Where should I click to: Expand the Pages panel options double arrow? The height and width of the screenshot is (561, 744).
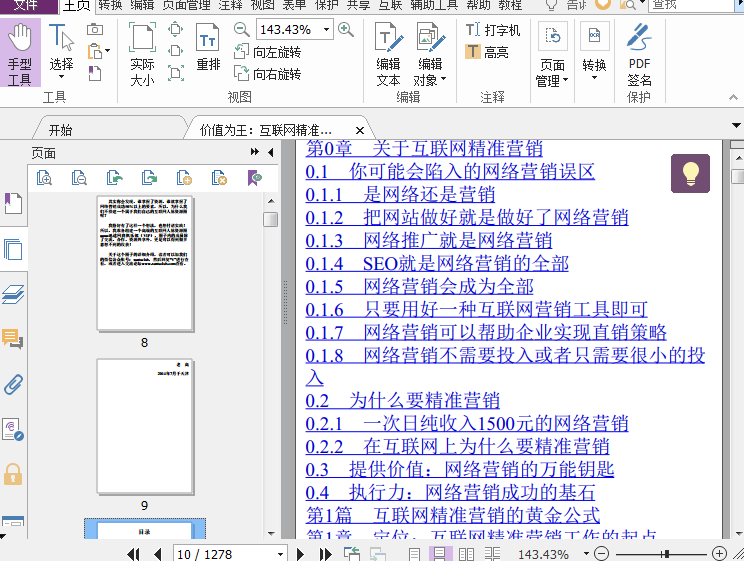[x=255, y=152]
